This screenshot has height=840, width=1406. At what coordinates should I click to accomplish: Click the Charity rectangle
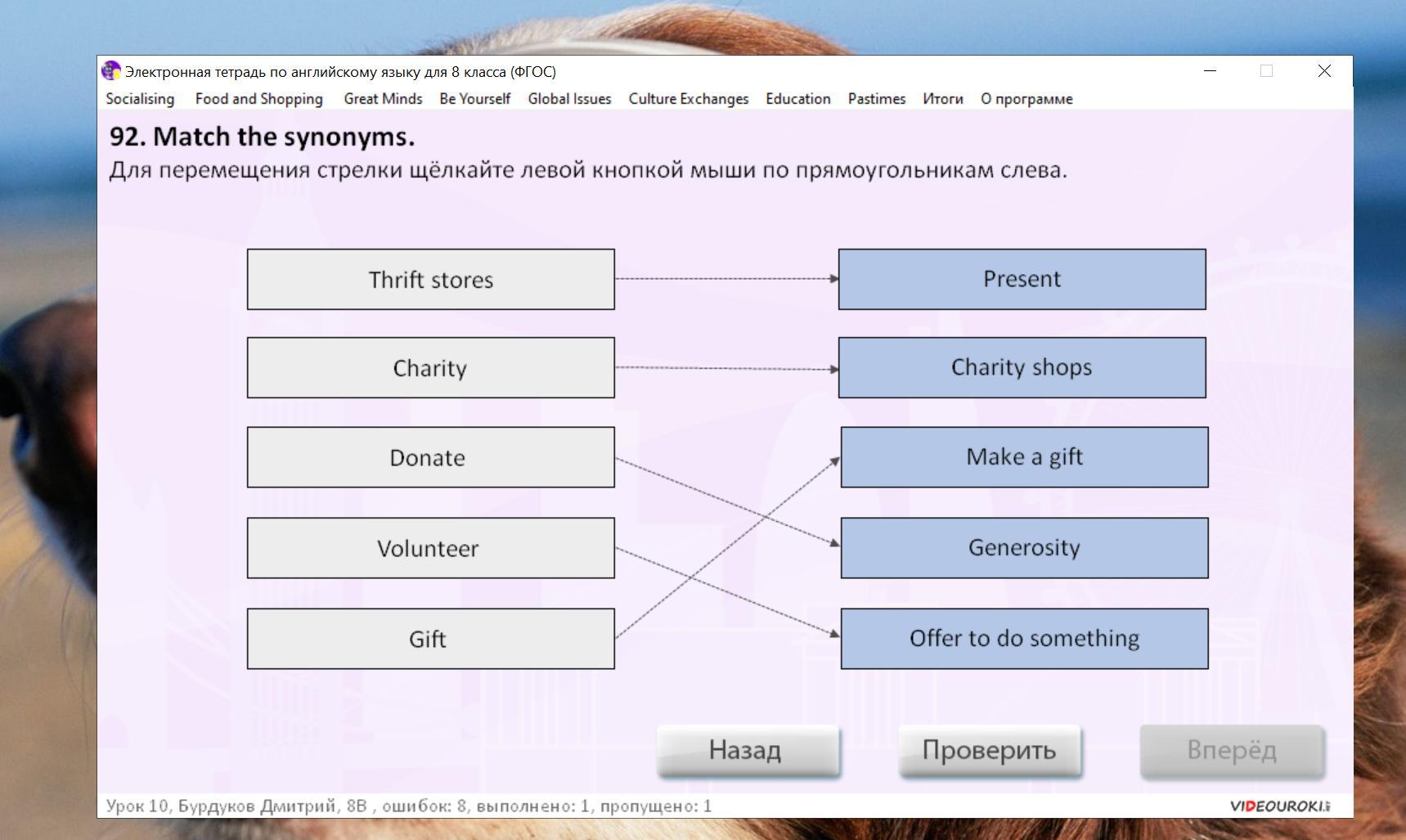(x=431, y=368)
